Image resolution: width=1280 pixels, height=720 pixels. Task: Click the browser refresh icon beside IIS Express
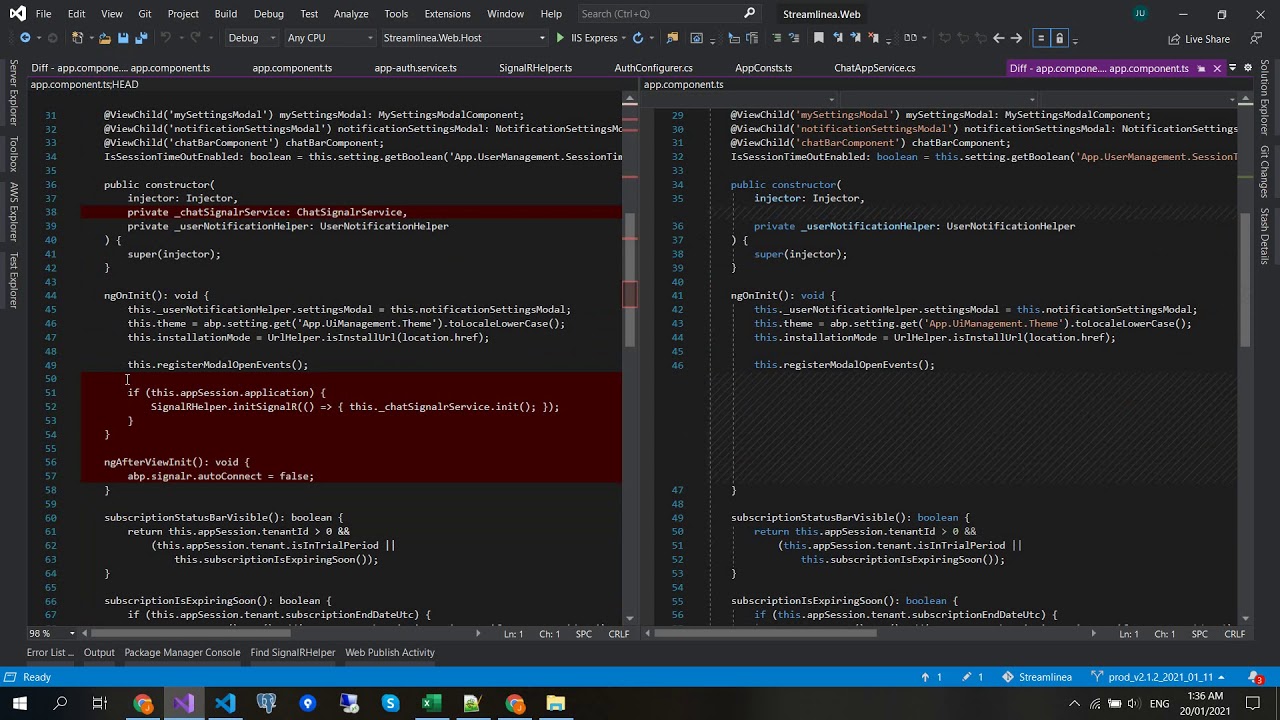coord(637,38)
